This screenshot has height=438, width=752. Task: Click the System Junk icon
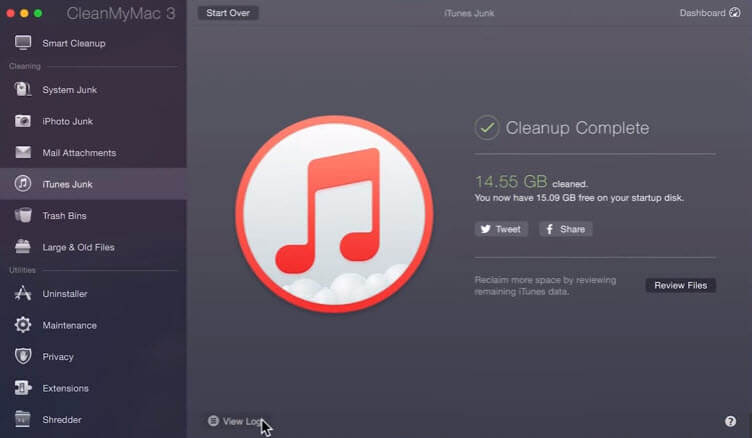tap(23, 89)
